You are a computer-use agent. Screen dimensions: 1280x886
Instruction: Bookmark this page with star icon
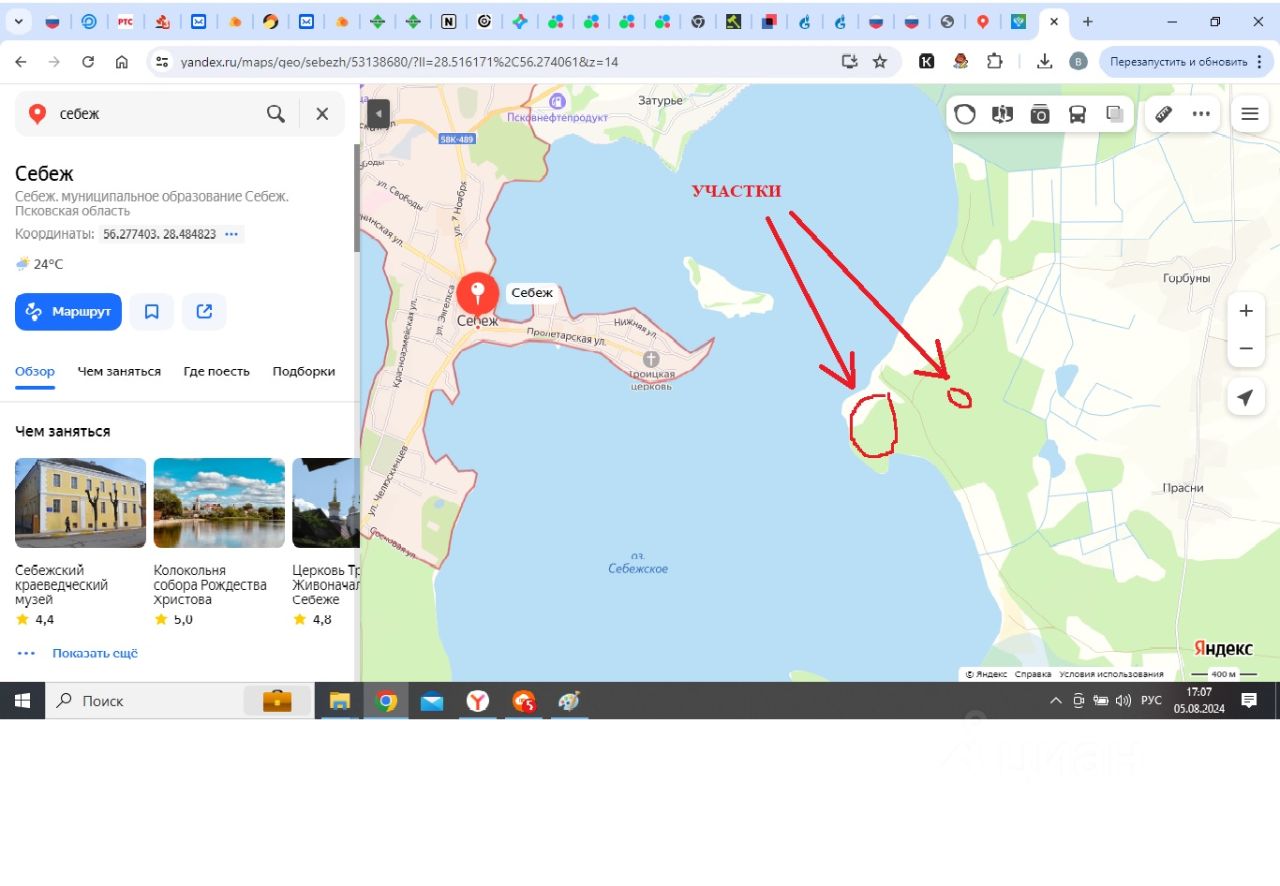(880, 62)
